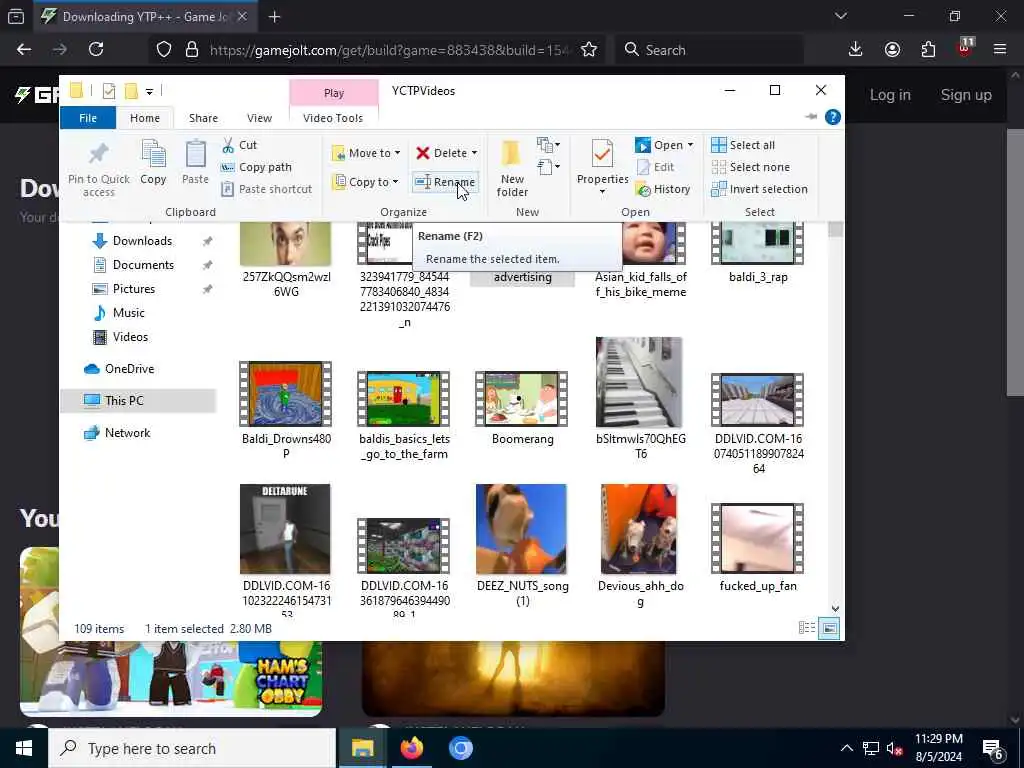Open file History in ribbon
The height and width of the screenshot is (768, 1024).
663,189
